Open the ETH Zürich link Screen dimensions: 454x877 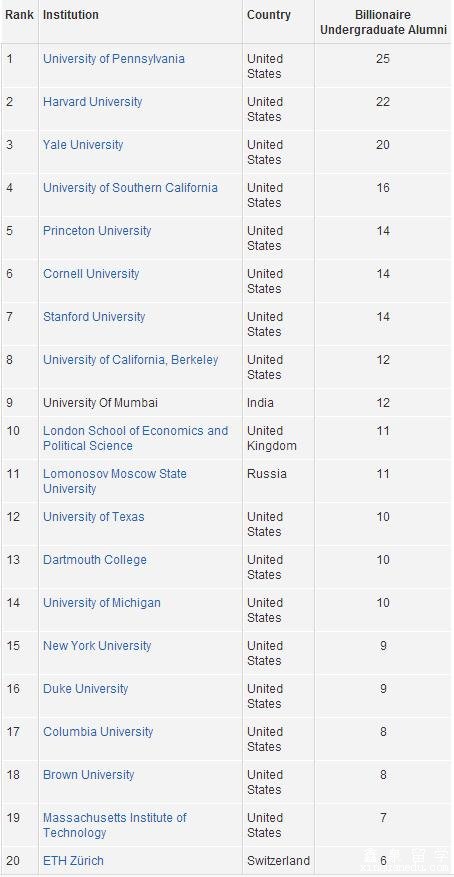point(73,861)
